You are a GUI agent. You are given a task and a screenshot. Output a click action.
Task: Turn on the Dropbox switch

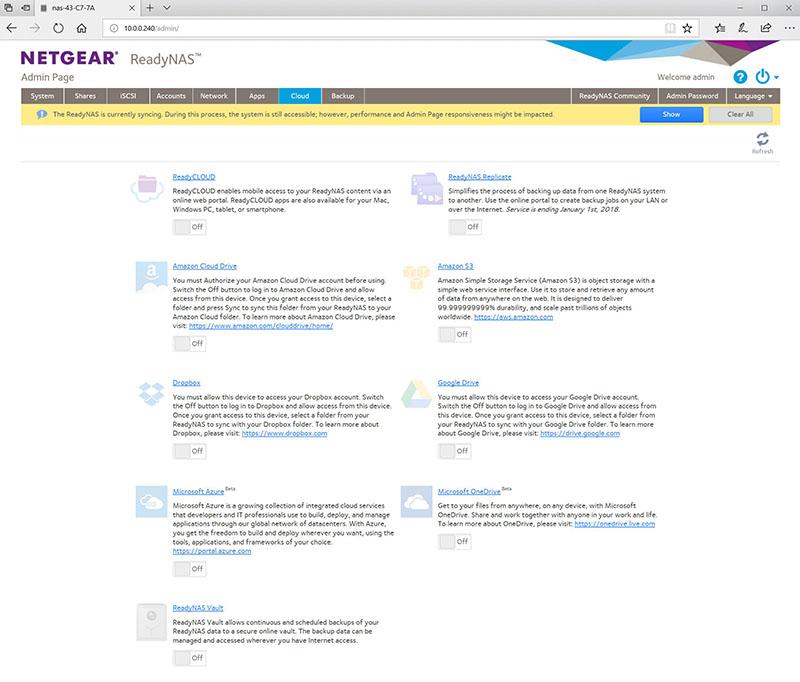coord(189,451)
